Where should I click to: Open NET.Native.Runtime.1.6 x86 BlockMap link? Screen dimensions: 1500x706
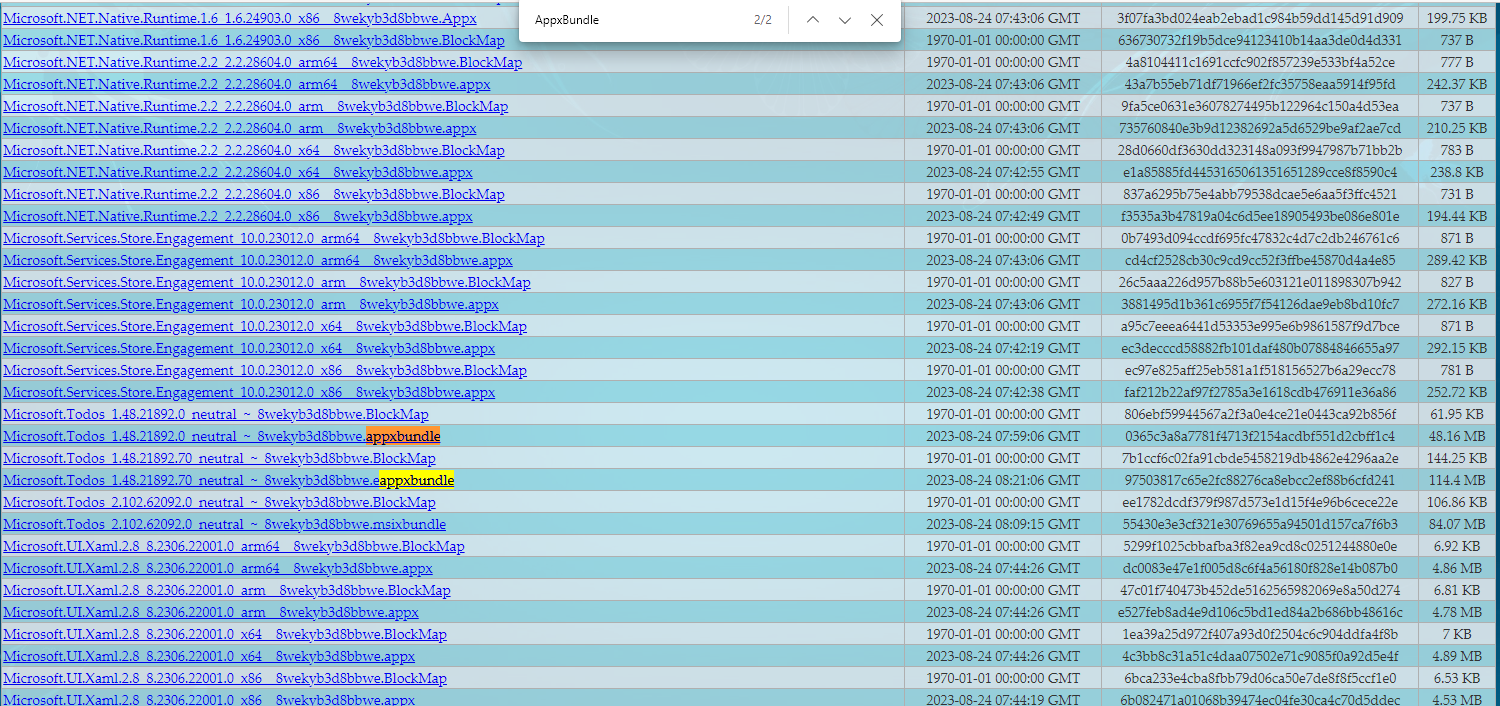pos(253,40)
